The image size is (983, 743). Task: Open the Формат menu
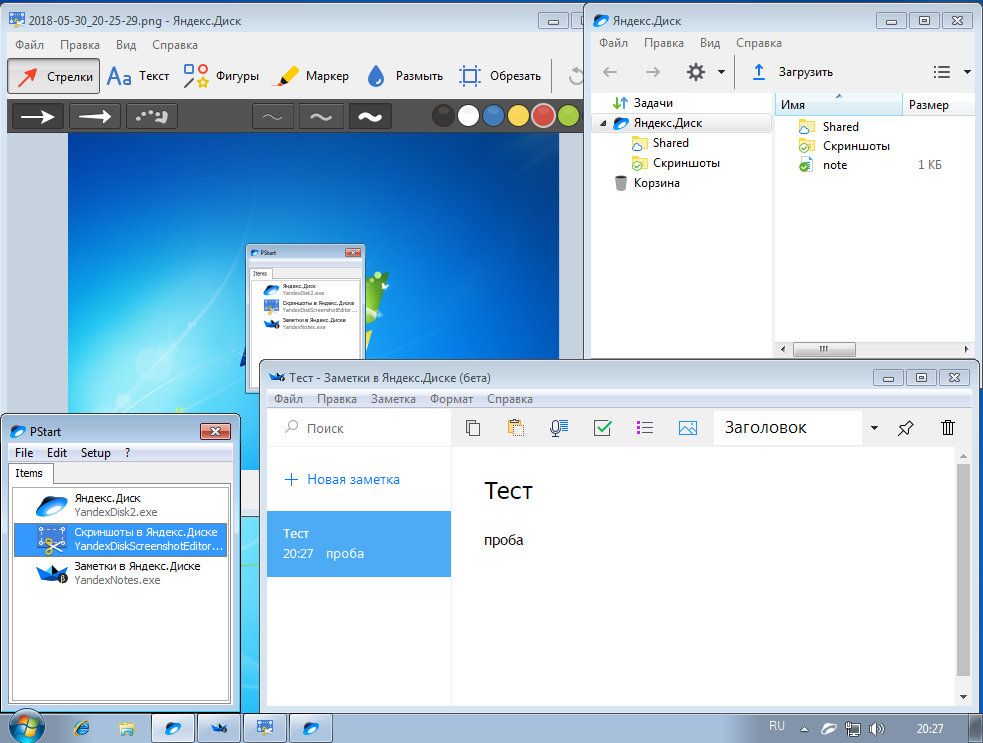tap(451, 399)
